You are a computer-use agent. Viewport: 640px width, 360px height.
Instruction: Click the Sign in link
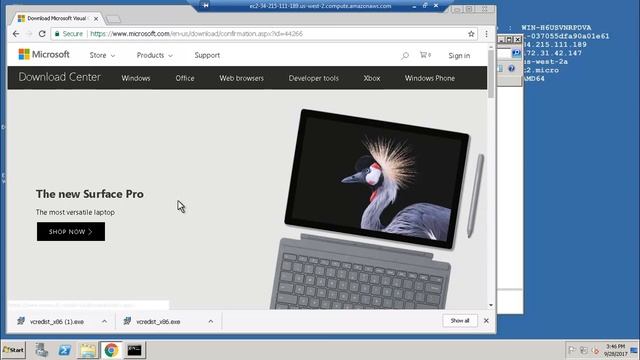pyautogui.click(x=459, y=56)
